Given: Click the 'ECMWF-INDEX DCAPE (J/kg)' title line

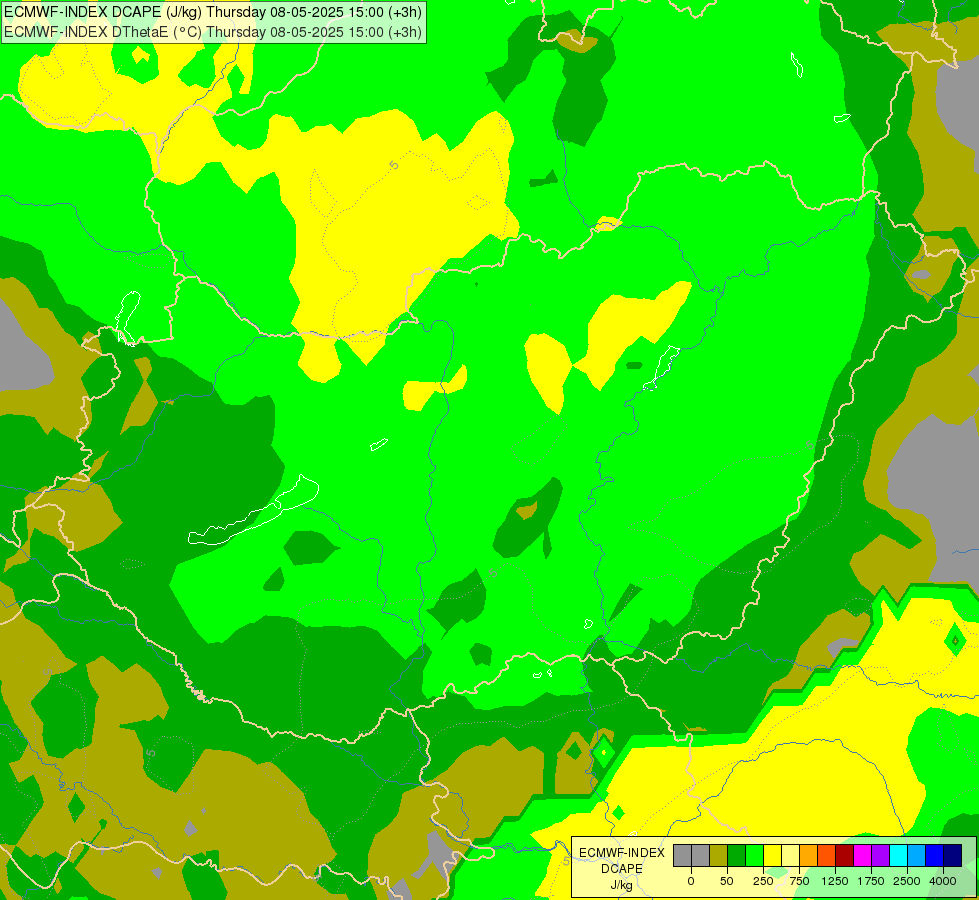Looking at the screenshot, I should click(x=213, y=12).
